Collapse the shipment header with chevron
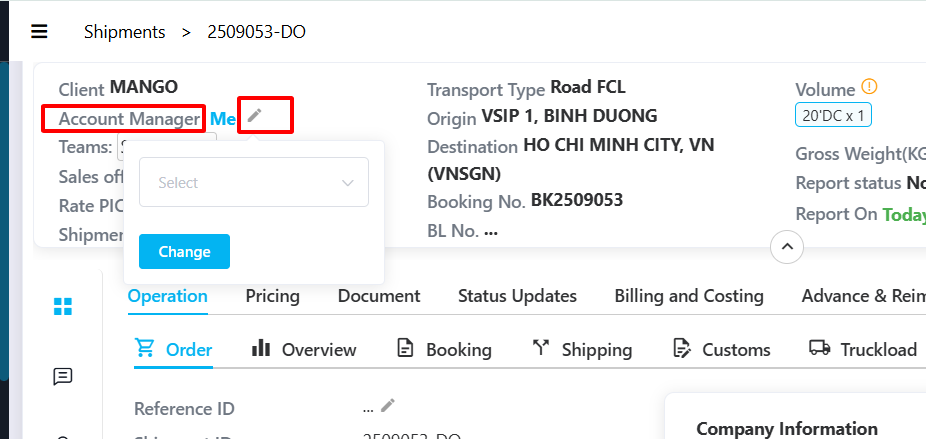 click(x=787, y=246)
